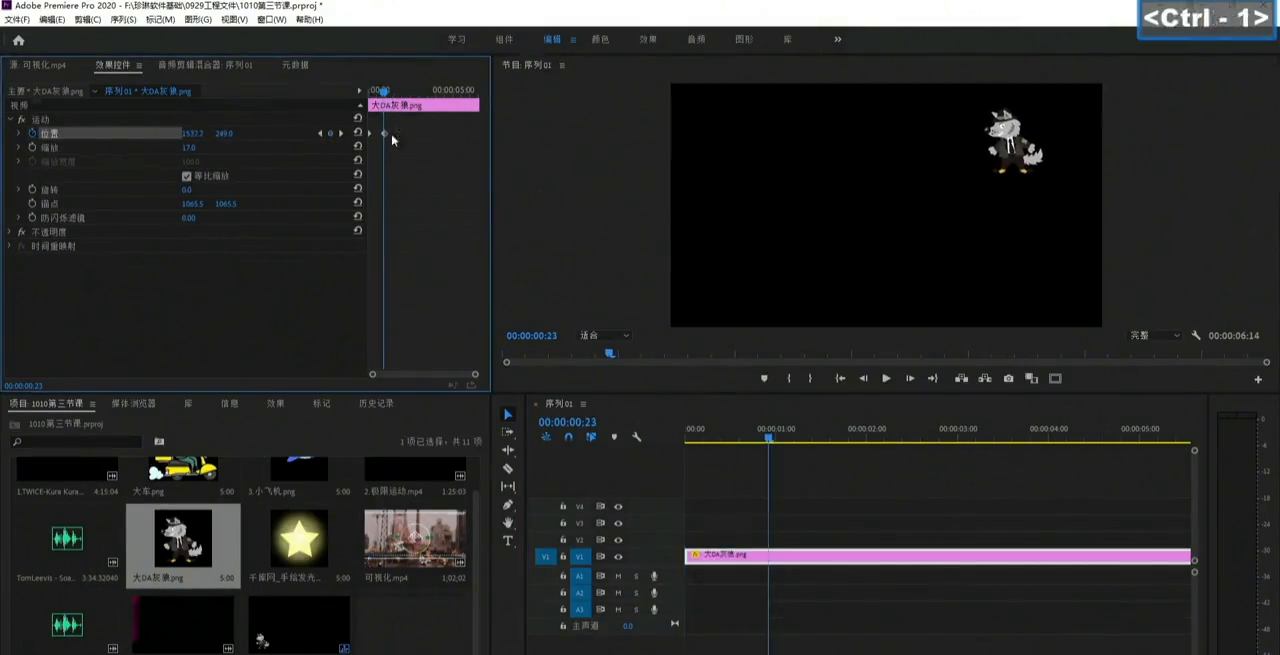The image size is (1280, 655).
Task: Add marker in timeline panel
Action: tap(614, 437)
